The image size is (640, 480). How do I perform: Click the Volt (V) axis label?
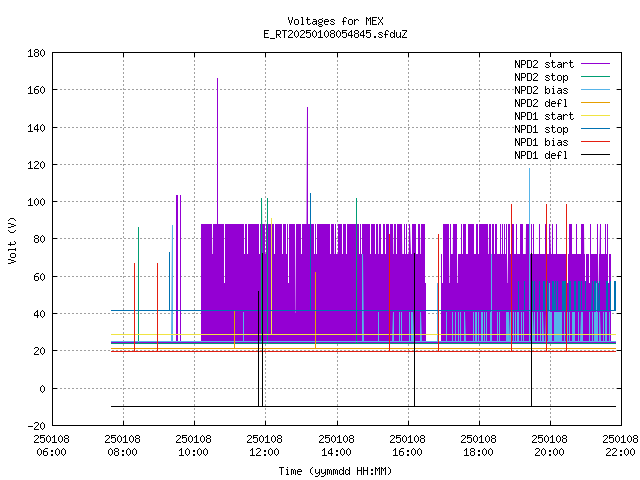pos(13,240)
